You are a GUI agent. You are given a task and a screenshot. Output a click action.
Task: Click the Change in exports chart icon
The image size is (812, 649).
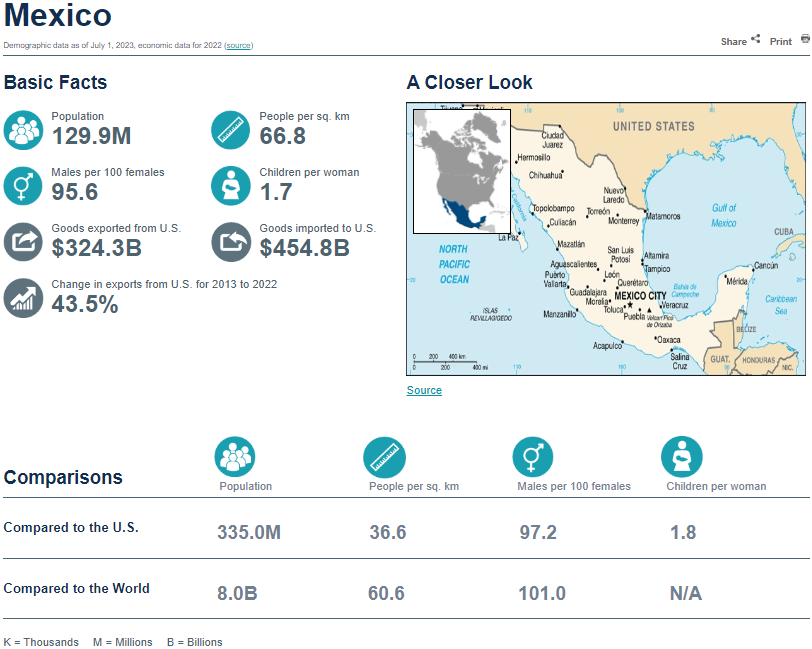click(23, 298)
